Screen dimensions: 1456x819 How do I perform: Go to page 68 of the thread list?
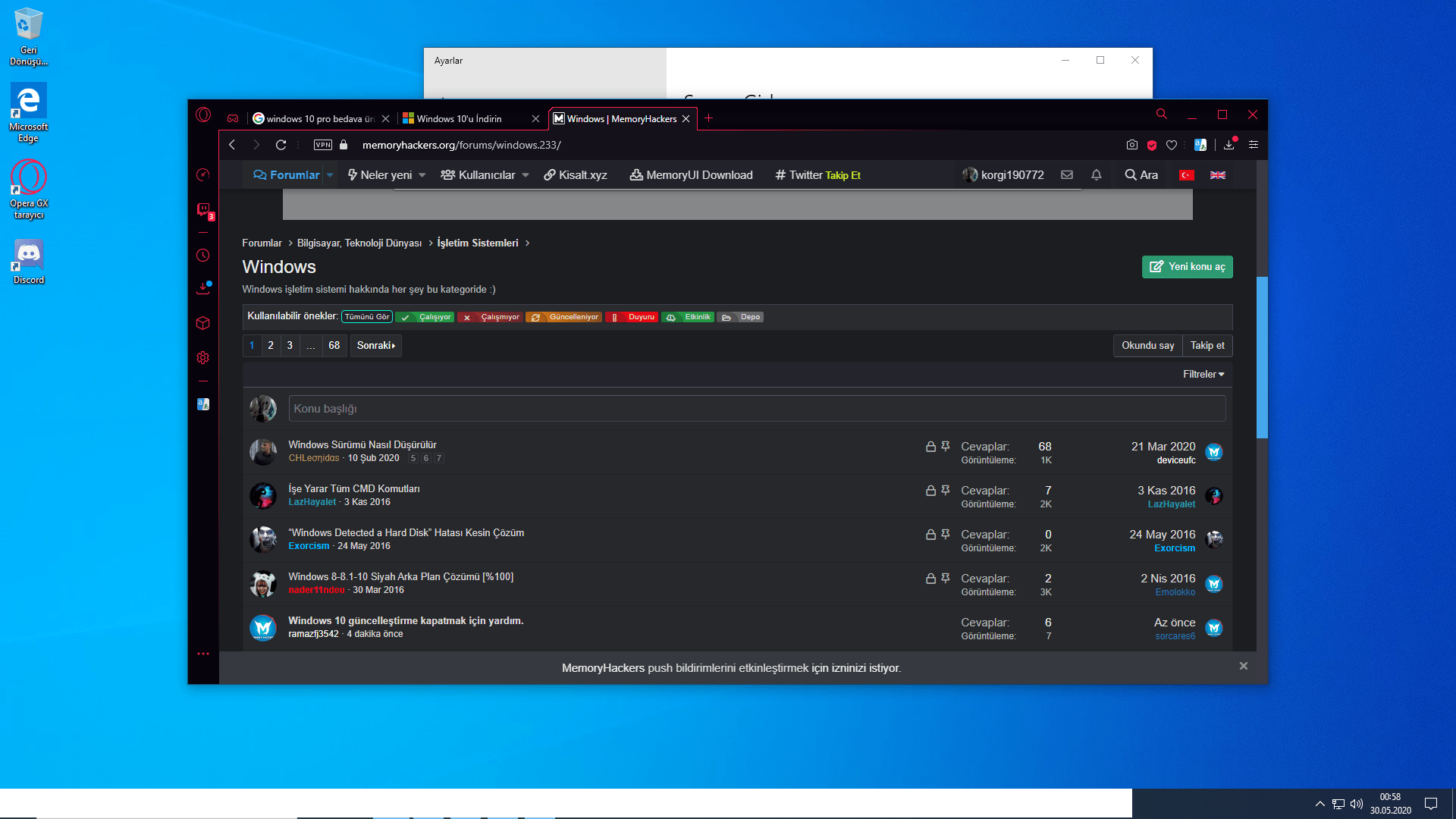(x=334, y=346)
